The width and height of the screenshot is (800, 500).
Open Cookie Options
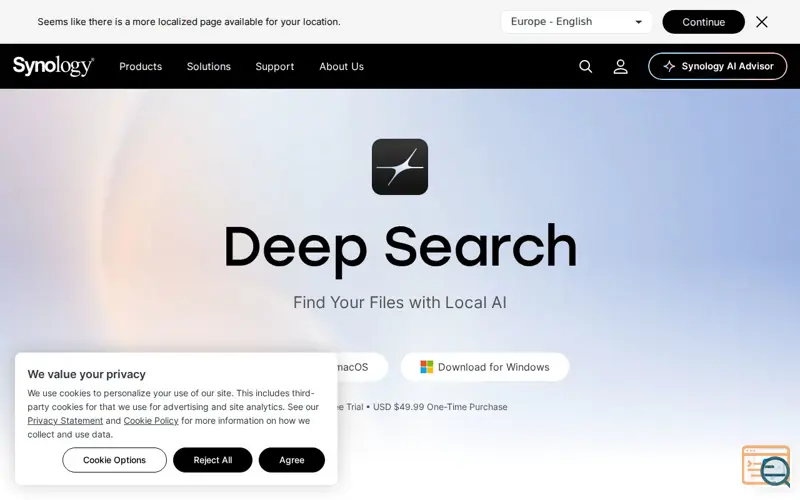coord(114,460)
